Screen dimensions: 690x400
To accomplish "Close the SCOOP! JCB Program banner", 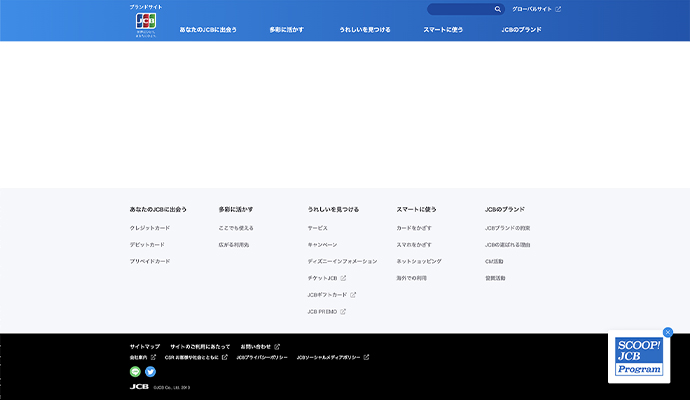I will pos(668,332).
